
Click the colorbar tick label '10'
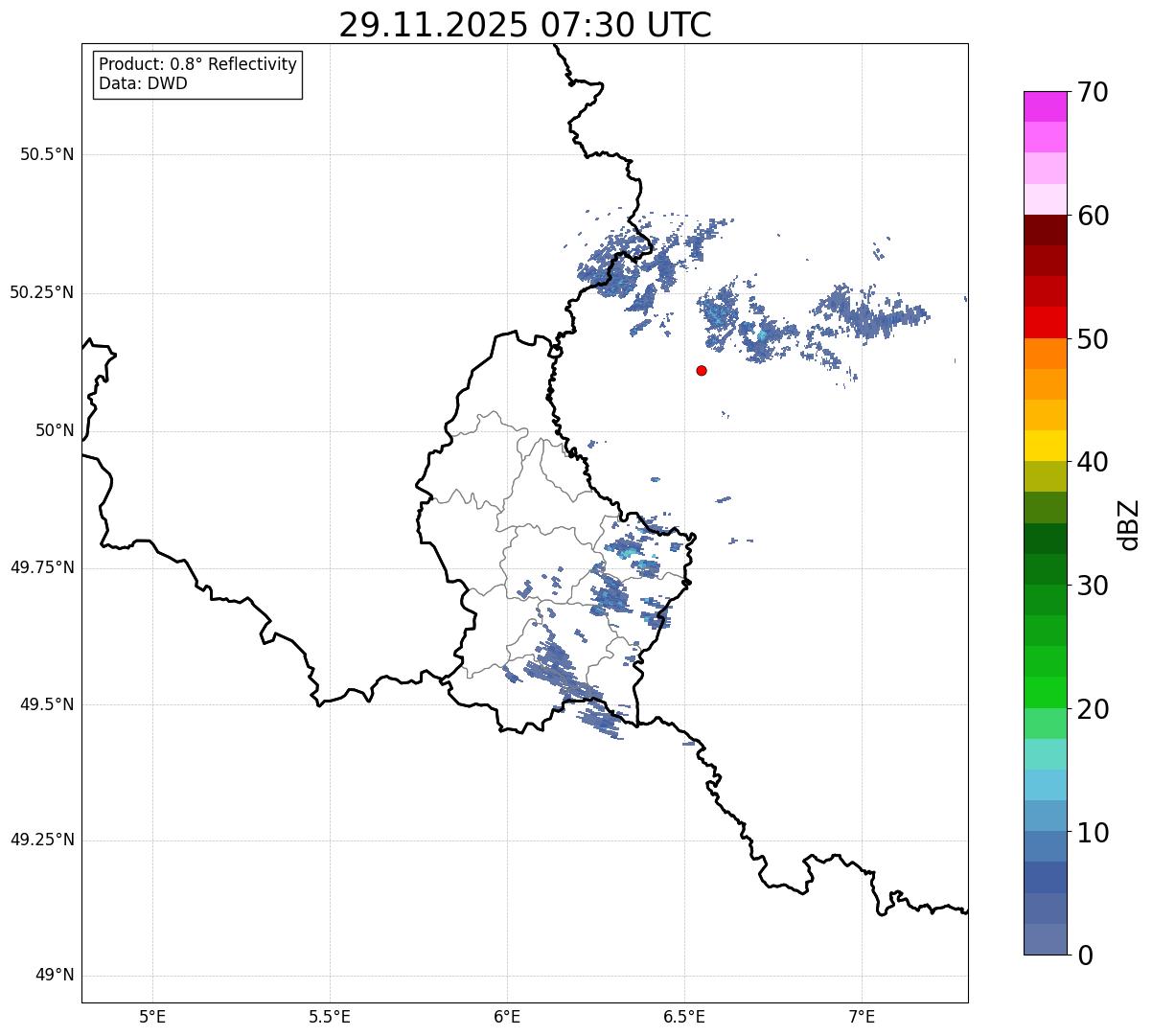[x=1093, y=833]
